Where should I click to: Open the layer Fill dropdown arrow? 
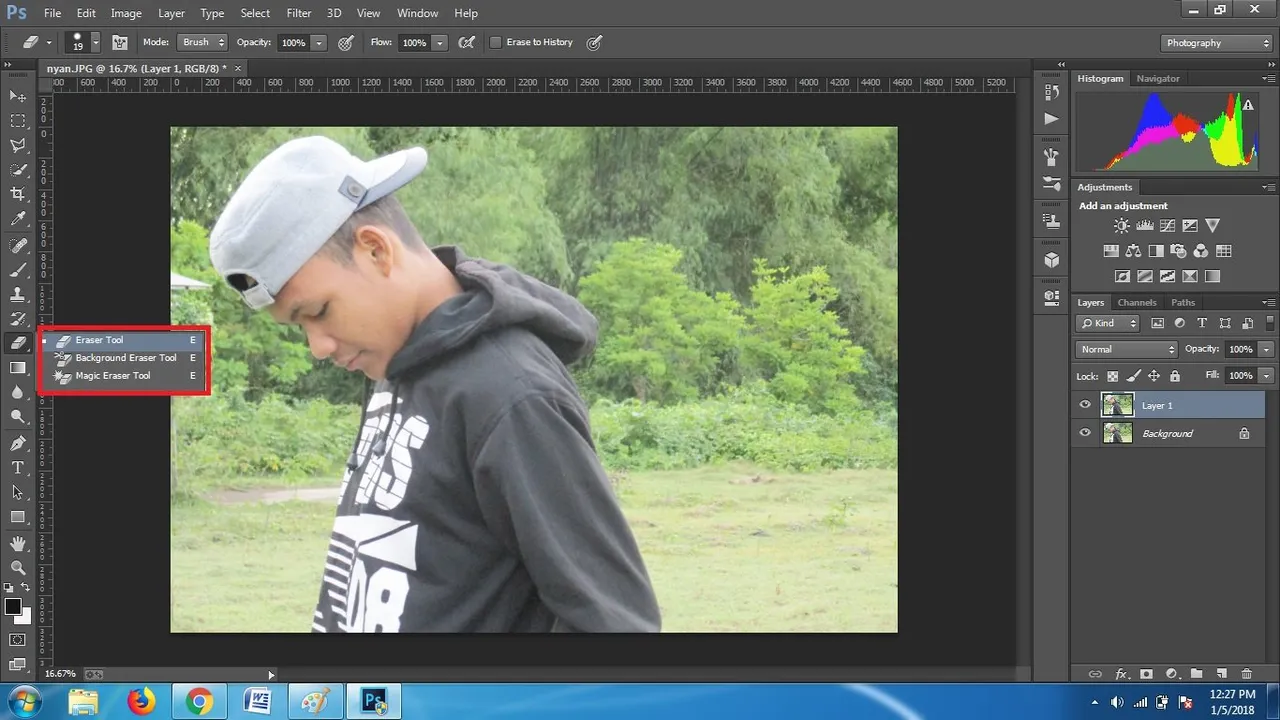tap(1266, 376)
